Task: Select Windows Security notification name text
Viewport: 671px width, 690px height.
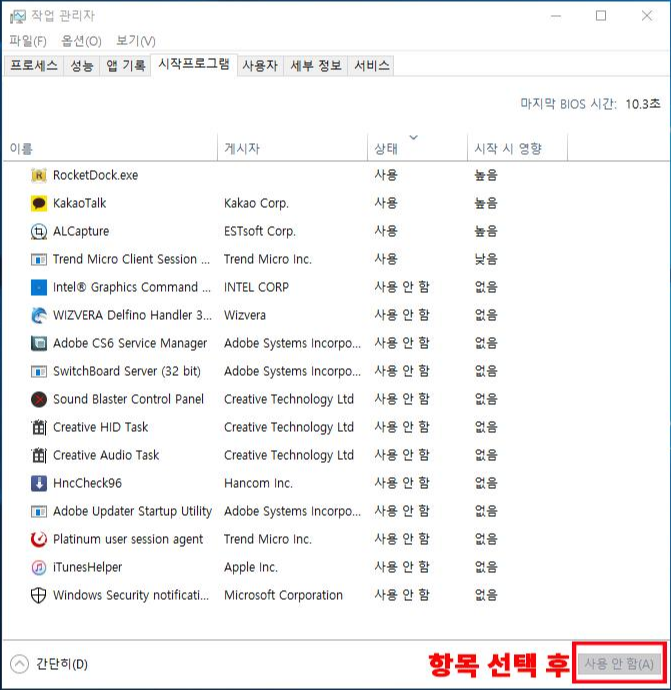Action: pyautogui.click(x=131, y=595)
